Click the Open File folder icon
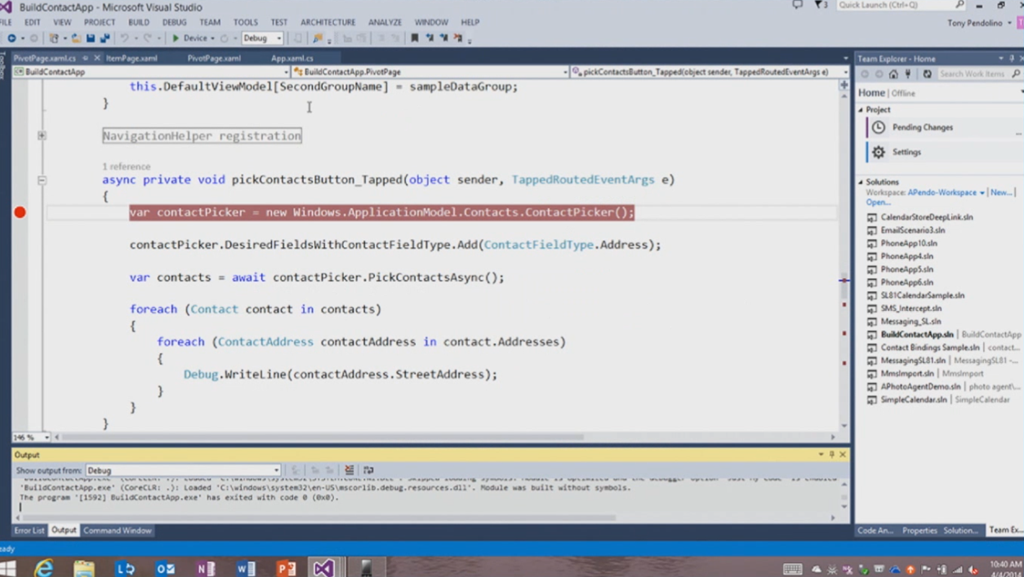 [x=76, y=39]
